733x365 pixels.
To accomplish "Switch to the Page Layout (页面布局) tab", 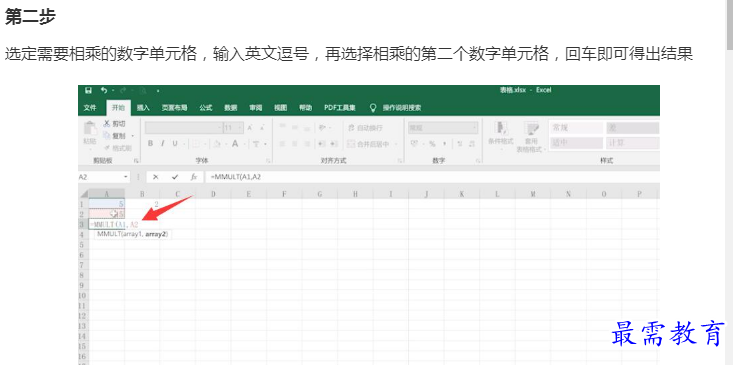I will point(174,108).
